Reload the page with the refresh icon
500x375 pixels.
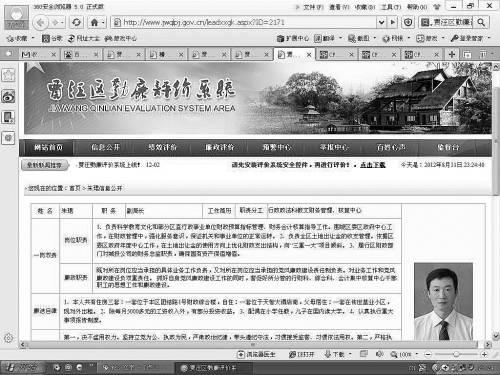click(x=76, y=22)
